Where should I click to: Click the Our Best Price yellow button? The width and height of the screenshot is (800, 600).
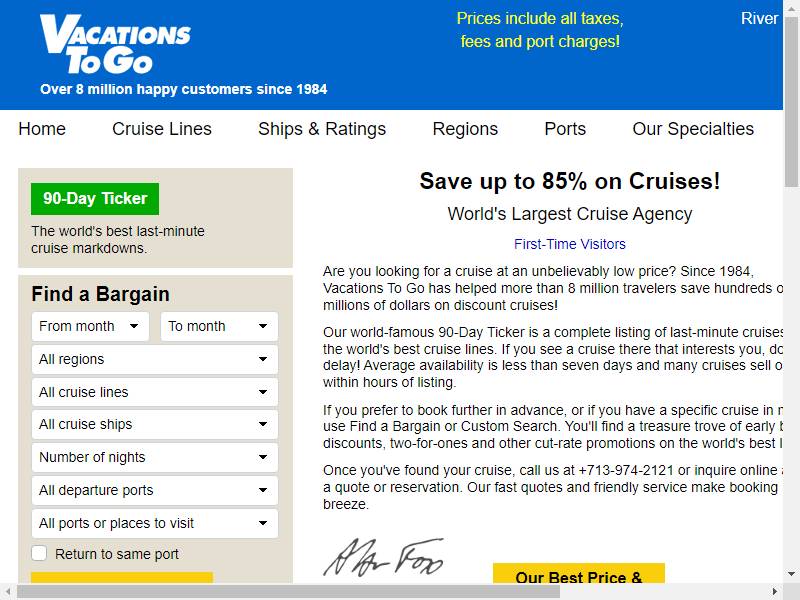point(579,573)
